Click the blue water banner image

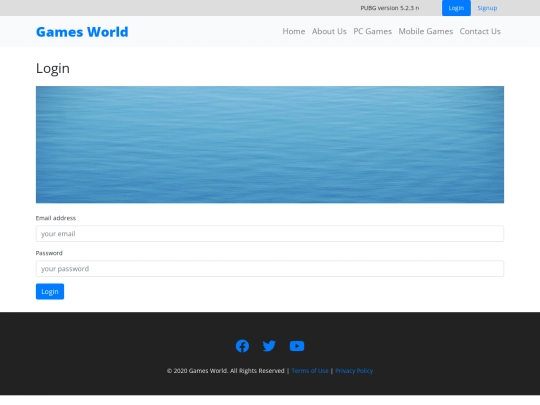270,145
